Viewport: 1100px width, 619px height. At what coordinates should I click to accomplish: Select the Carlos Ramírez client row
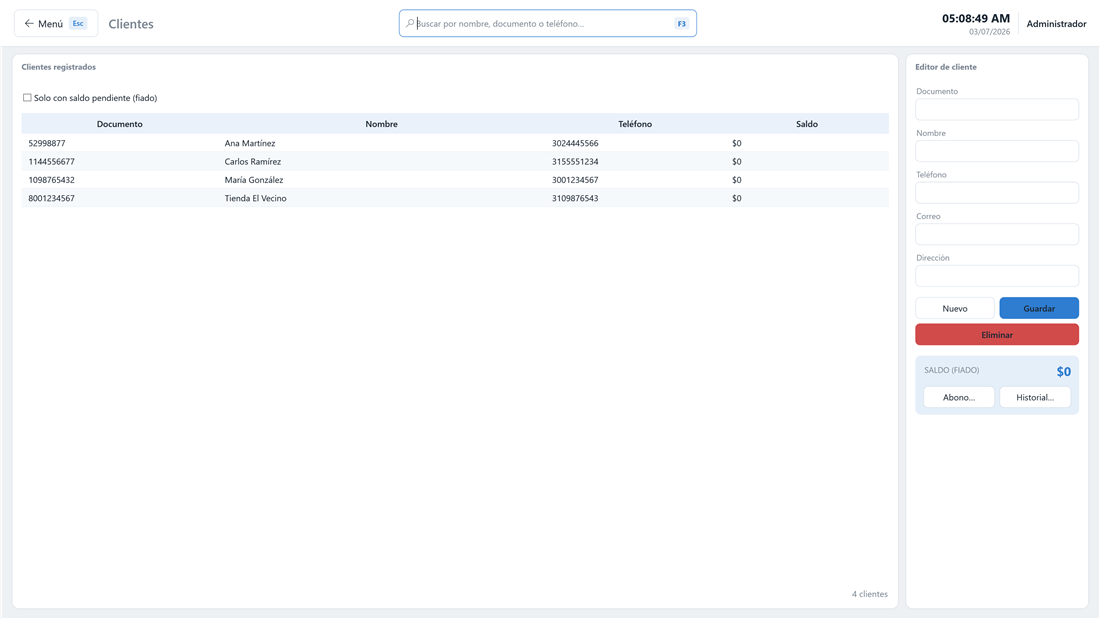tap(455, 161)
